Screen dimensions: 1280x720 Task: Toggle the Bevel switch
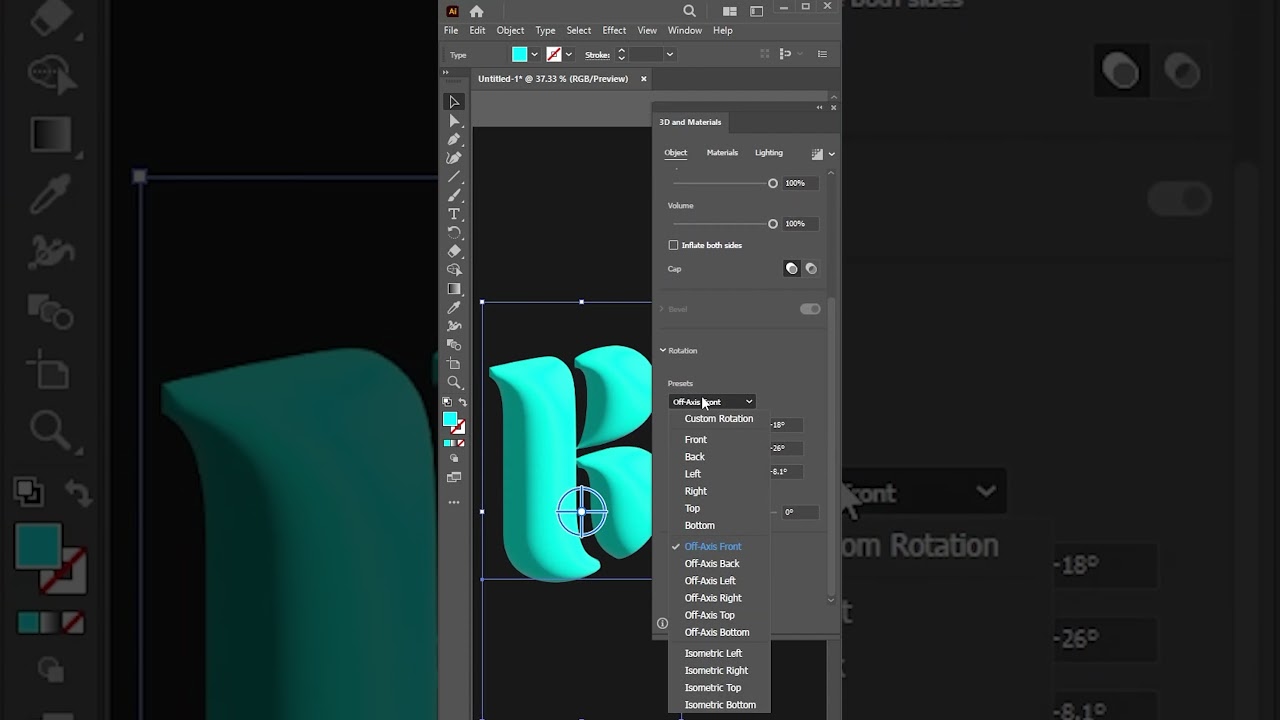click(x=810, y=309)
